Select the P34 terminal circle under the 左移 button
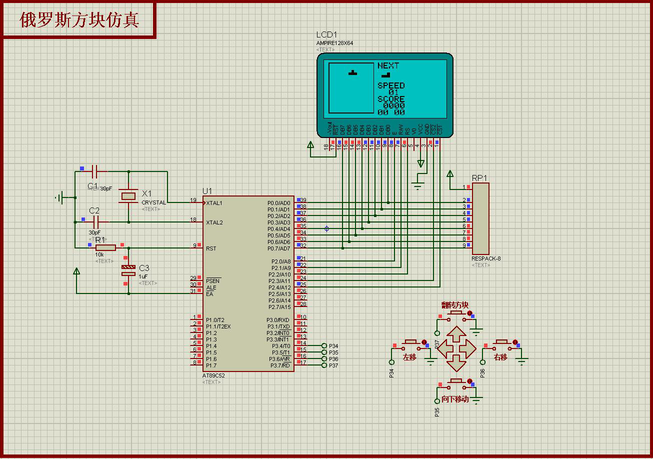653x459 pixels. pos(391,362)
